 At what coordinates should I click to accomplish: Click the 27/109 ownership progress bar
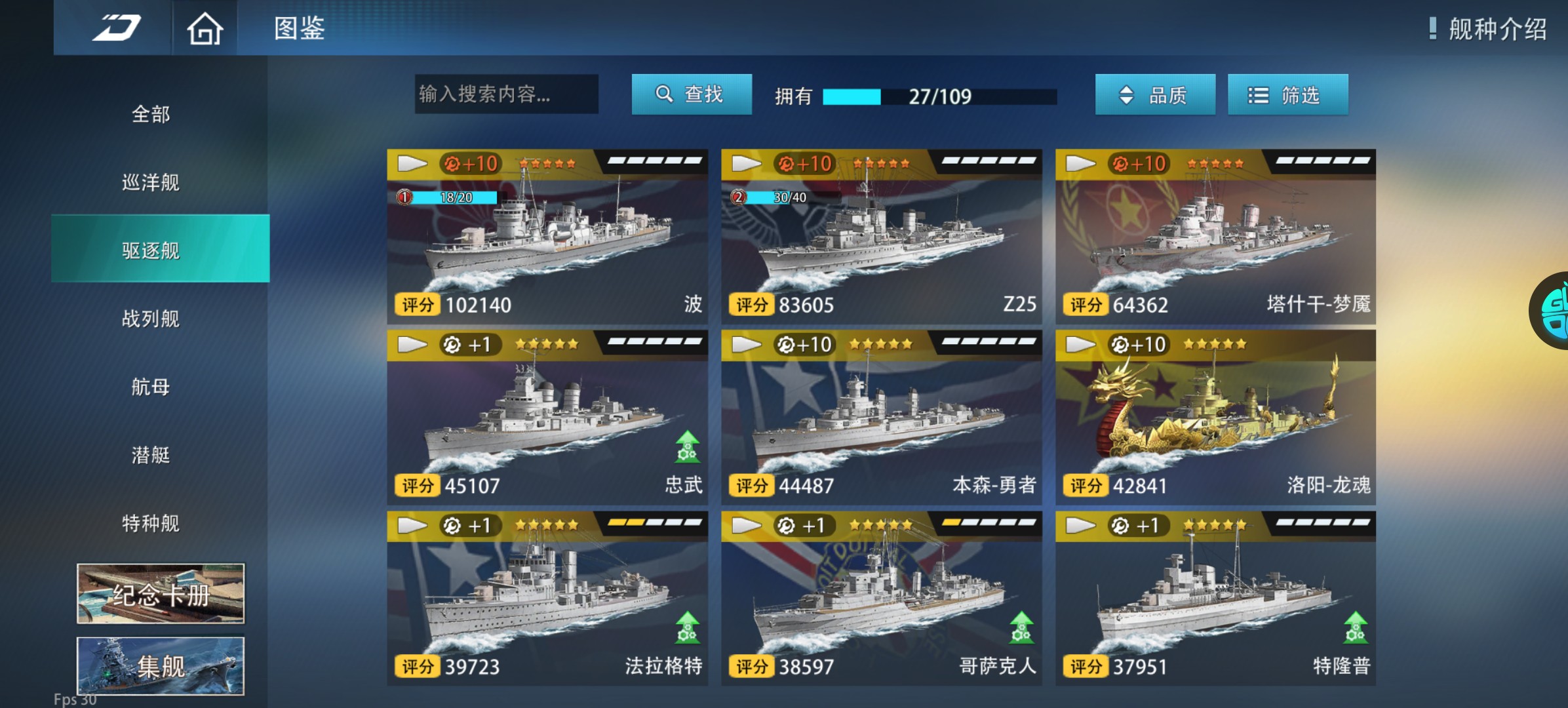(x=939, y=96)
